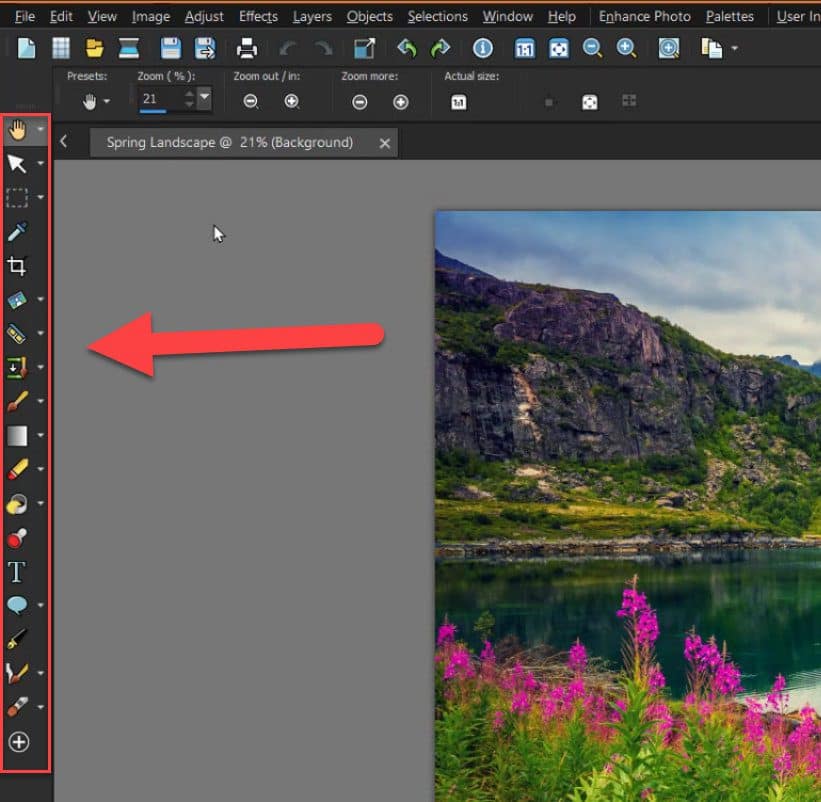Image resolution: width=821 pixels, height=802 pixels.
Task: Click the Print toolbar icon
Action: click(247, 47)
